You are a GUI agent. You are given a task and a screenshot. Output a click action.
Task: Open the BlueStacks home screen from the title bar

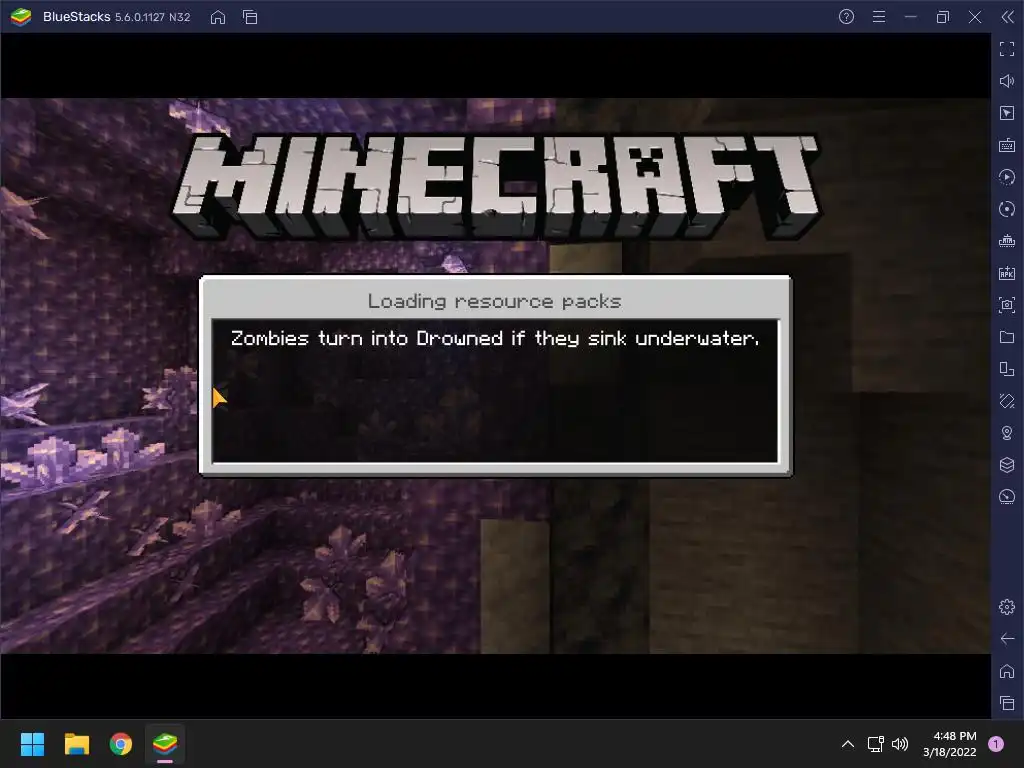218,17
